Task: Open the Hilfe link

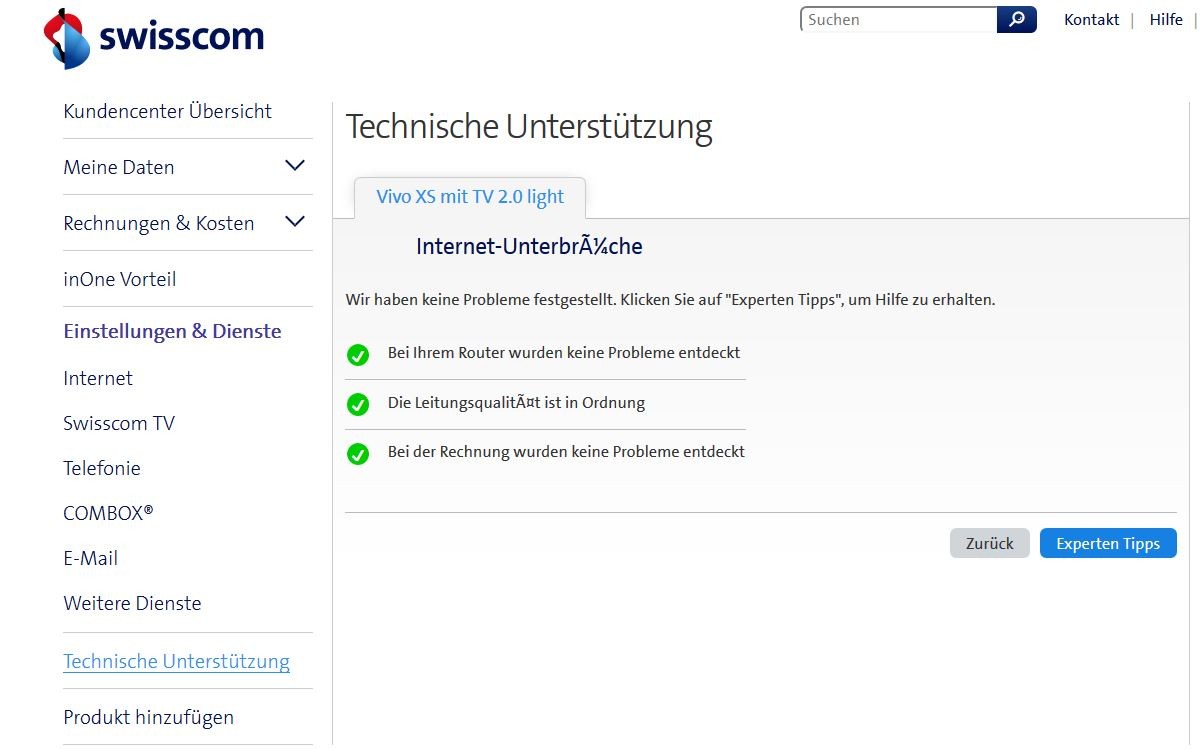Action: [1166, 20]
